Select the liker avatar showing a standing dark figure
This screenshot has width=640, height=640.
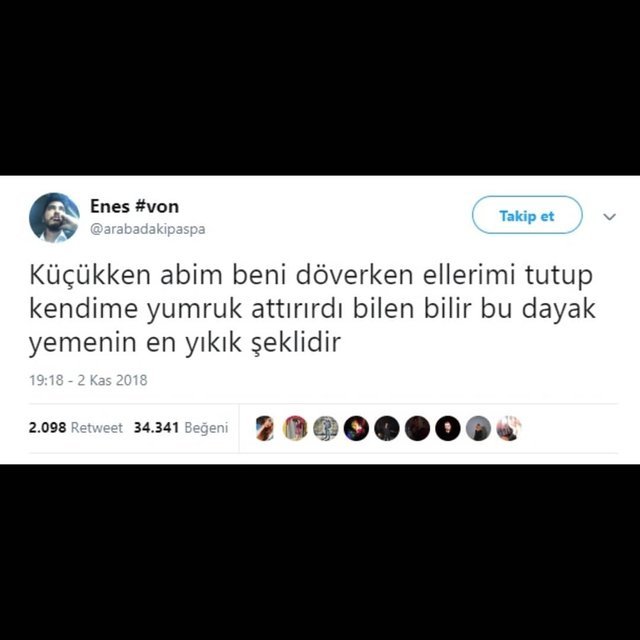387,428
